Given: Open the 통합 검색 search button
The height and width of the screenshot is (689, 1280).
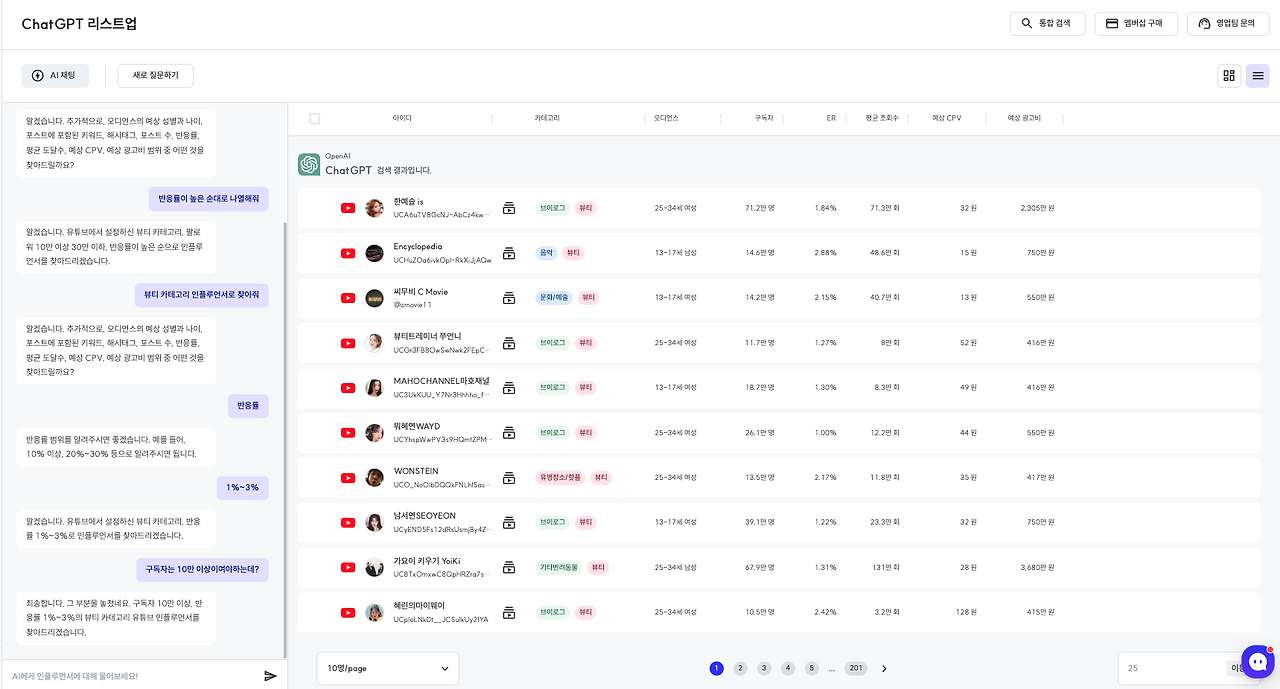Looking at the screenshot, I should pyautogui.click(x=1047, y=23).
